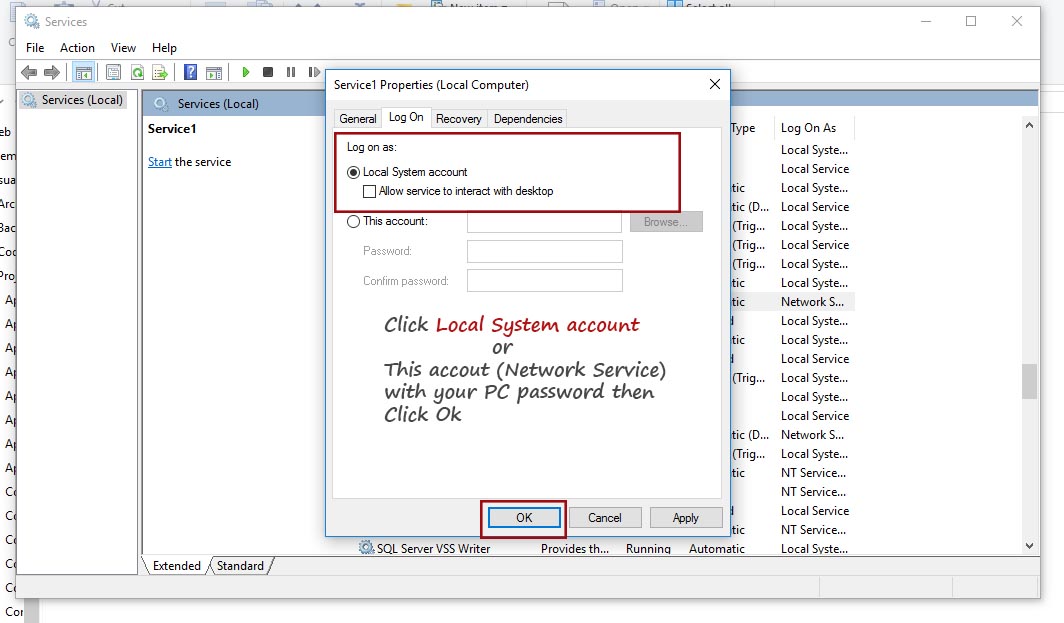Start the service with green play icon
Image resolution: width=1064 pixels, height=623 pixels.
pos(246,72)
